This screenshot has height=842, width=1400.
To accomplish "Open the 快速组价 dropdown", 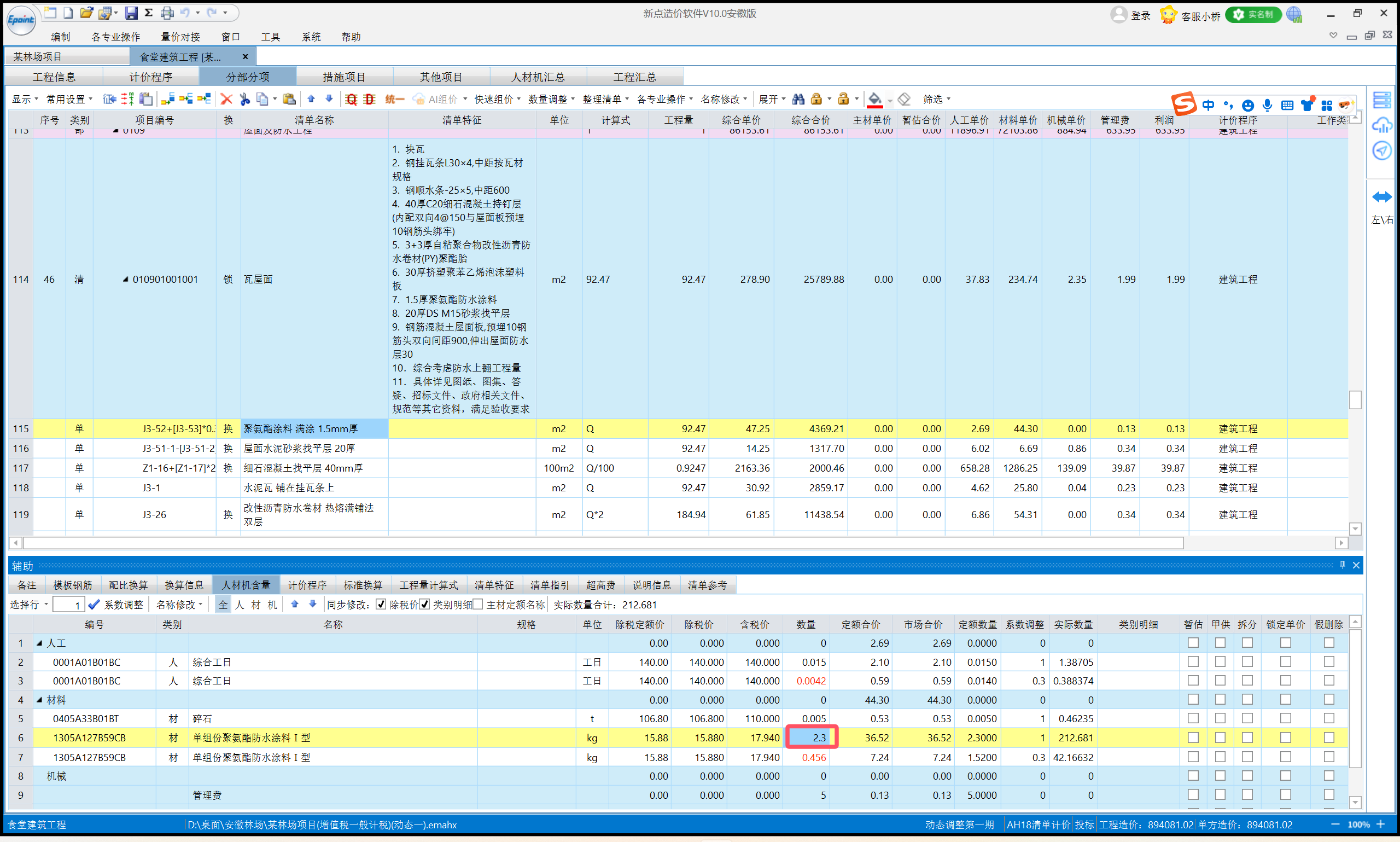I will (x=492, y=98).
